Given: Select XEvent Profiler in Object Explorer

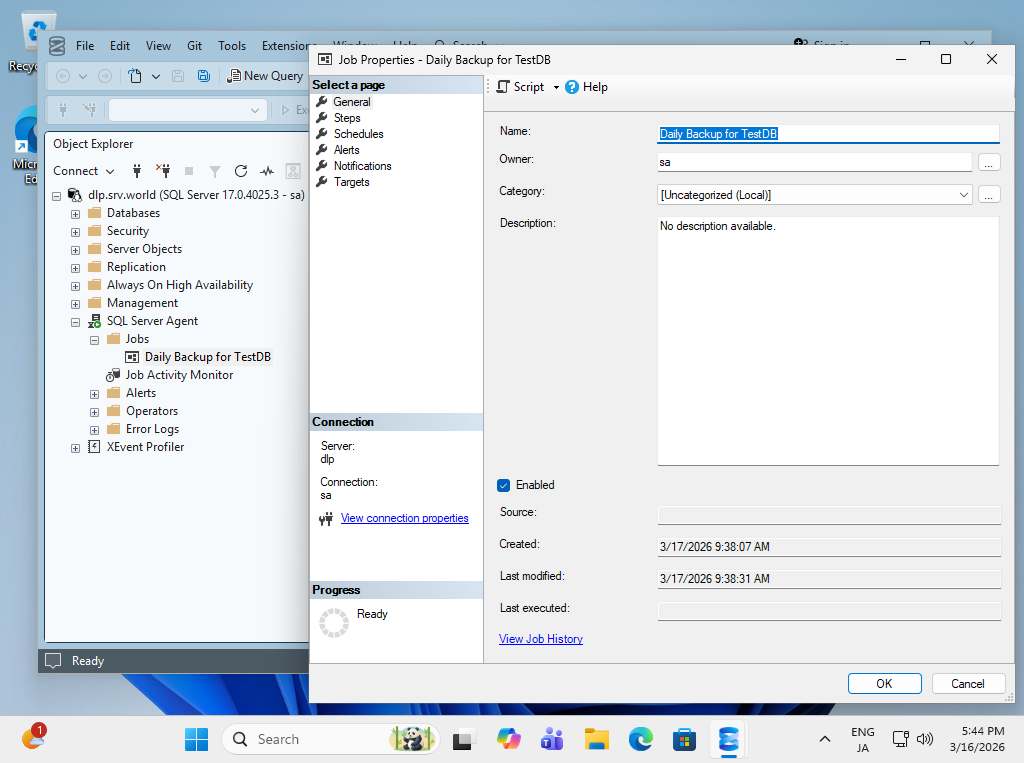Looking at the screenshot, I should [x=146, y=447].
